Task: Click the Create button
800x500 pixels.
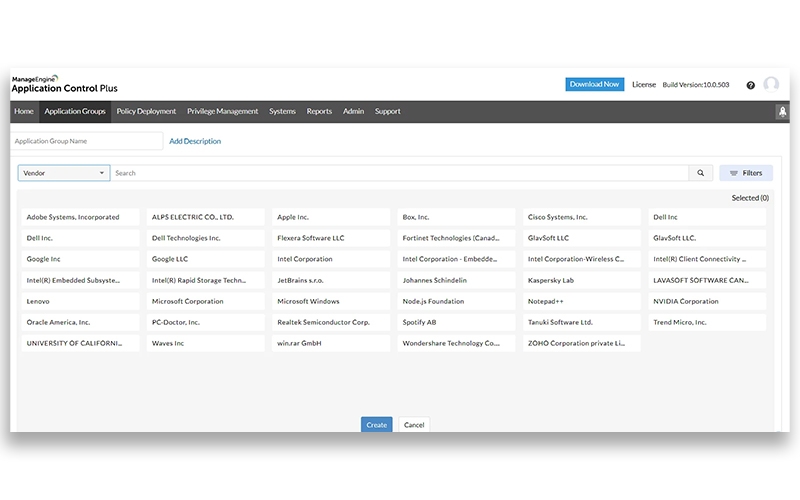Action: point(376,425)
